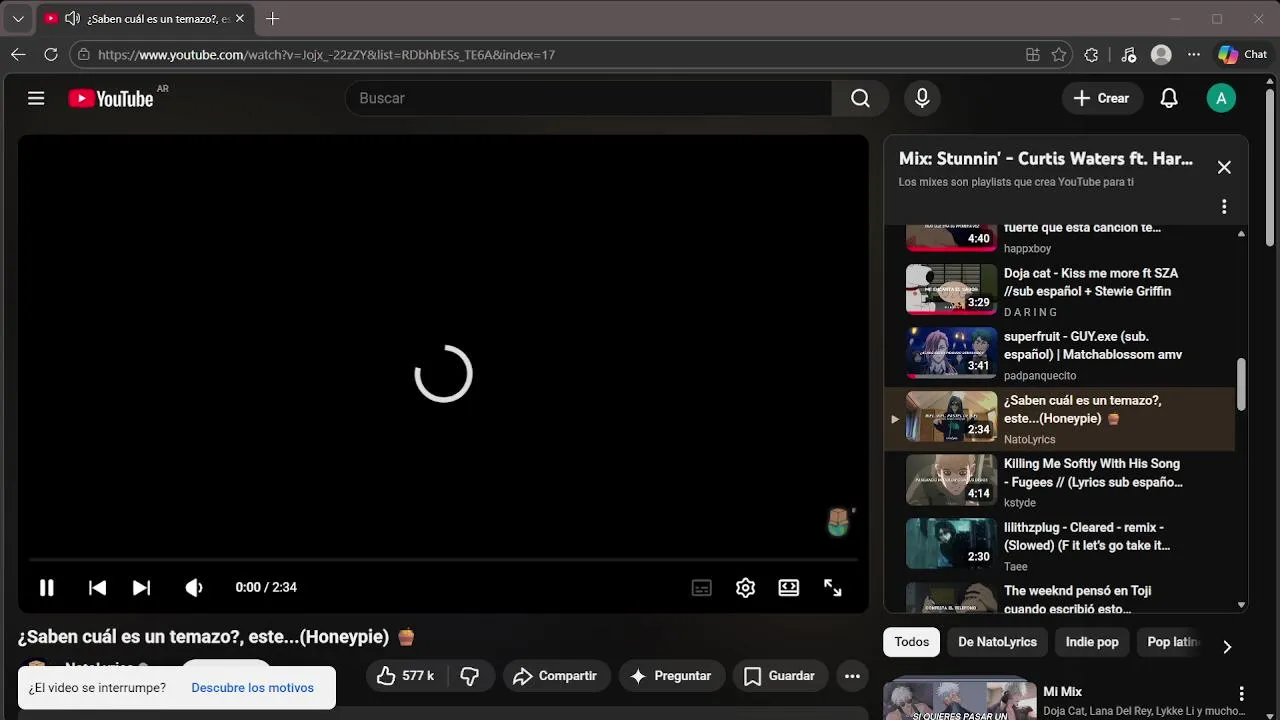Close the YouTube browser tab
Viewport: 1280px width, 720px height.
(x=240, y=18)
